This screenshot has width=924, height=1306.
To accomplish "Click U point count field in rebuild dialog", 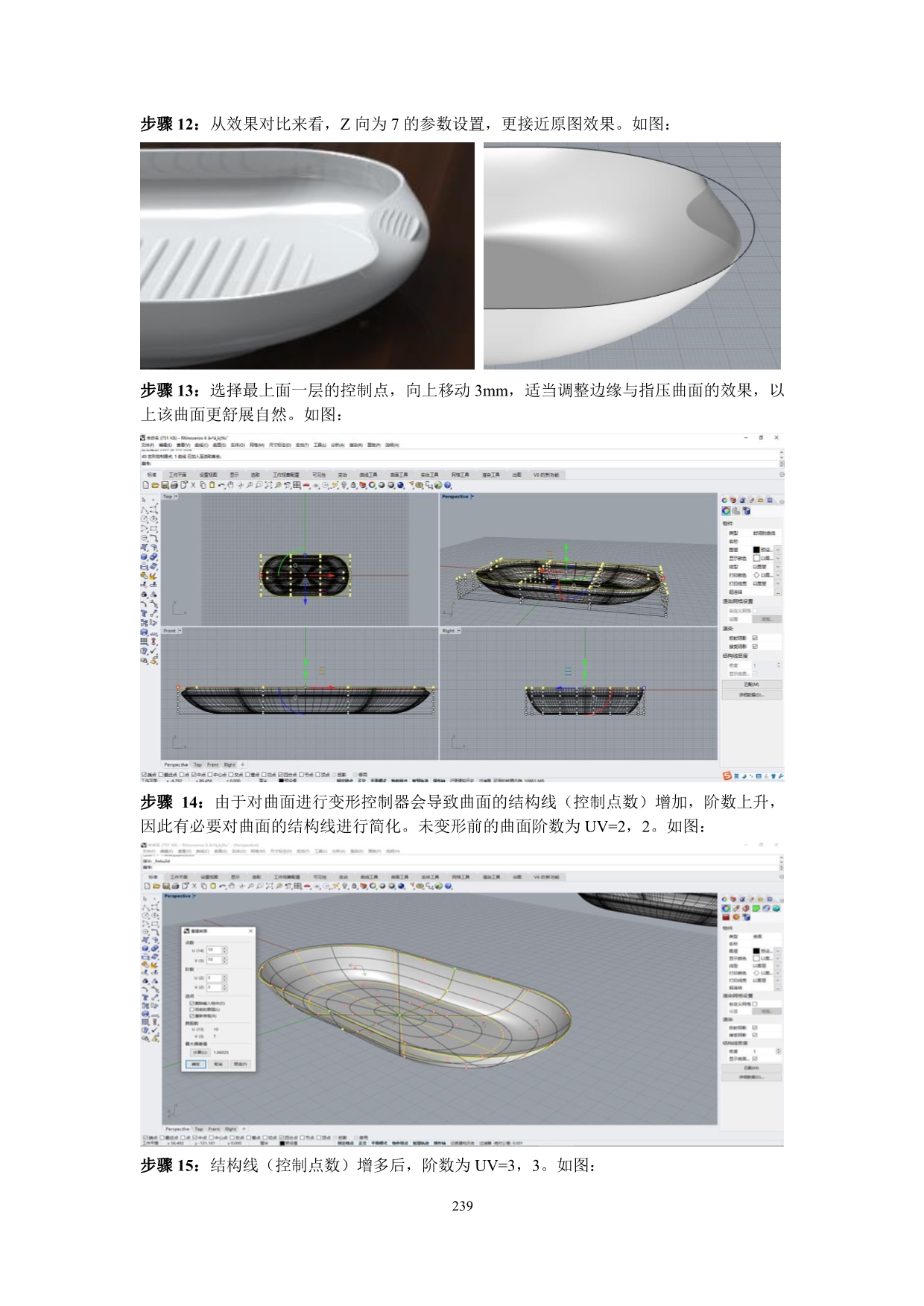I will 214,950.
